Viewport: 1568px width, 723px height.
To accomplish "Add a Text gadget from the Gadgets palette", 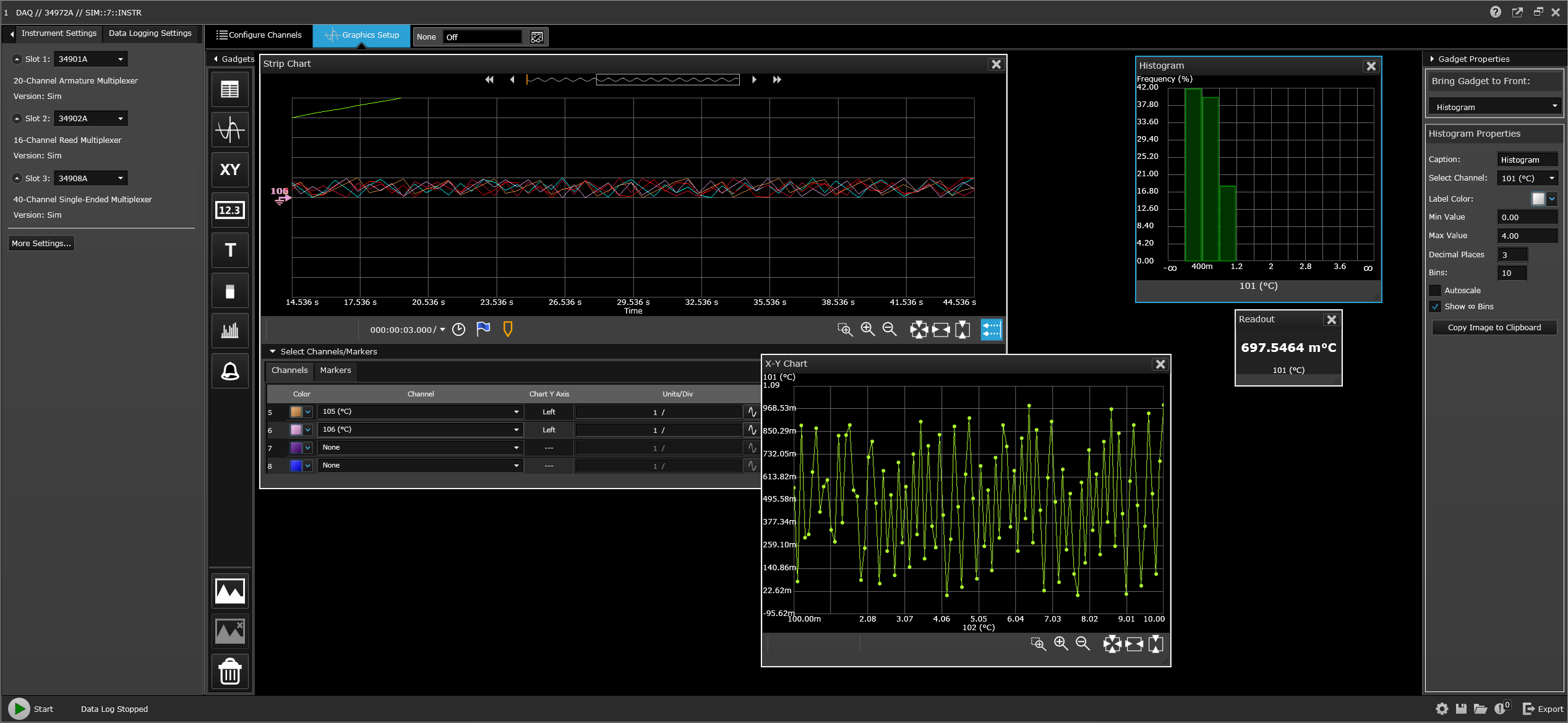I will [229, 250].
